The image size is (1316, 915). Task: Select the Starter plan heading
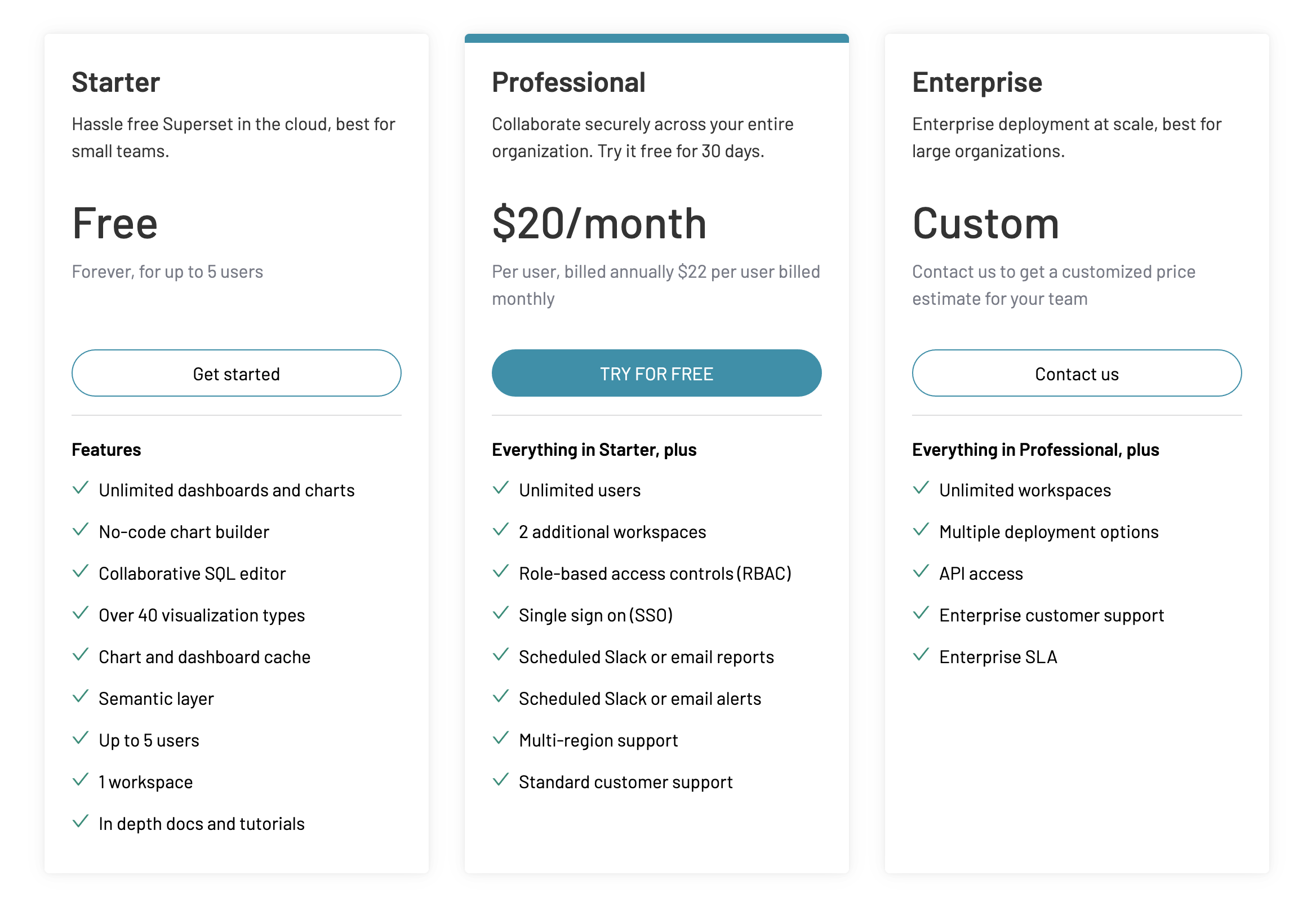click(x=116, y=82)
